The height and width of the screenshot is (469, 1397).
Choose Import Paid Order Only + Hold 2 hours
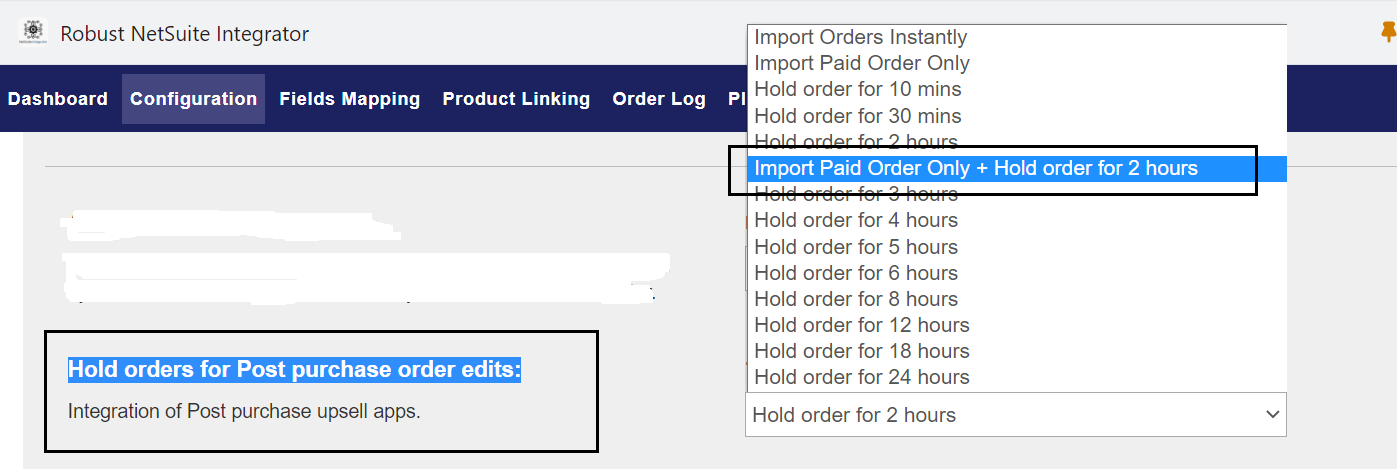point(975,168)
